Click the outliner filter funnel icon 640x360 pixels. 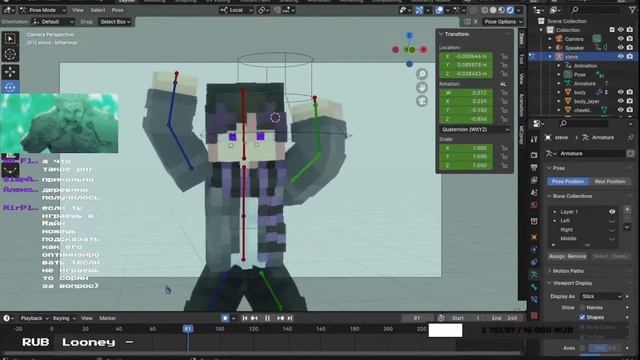632,10
